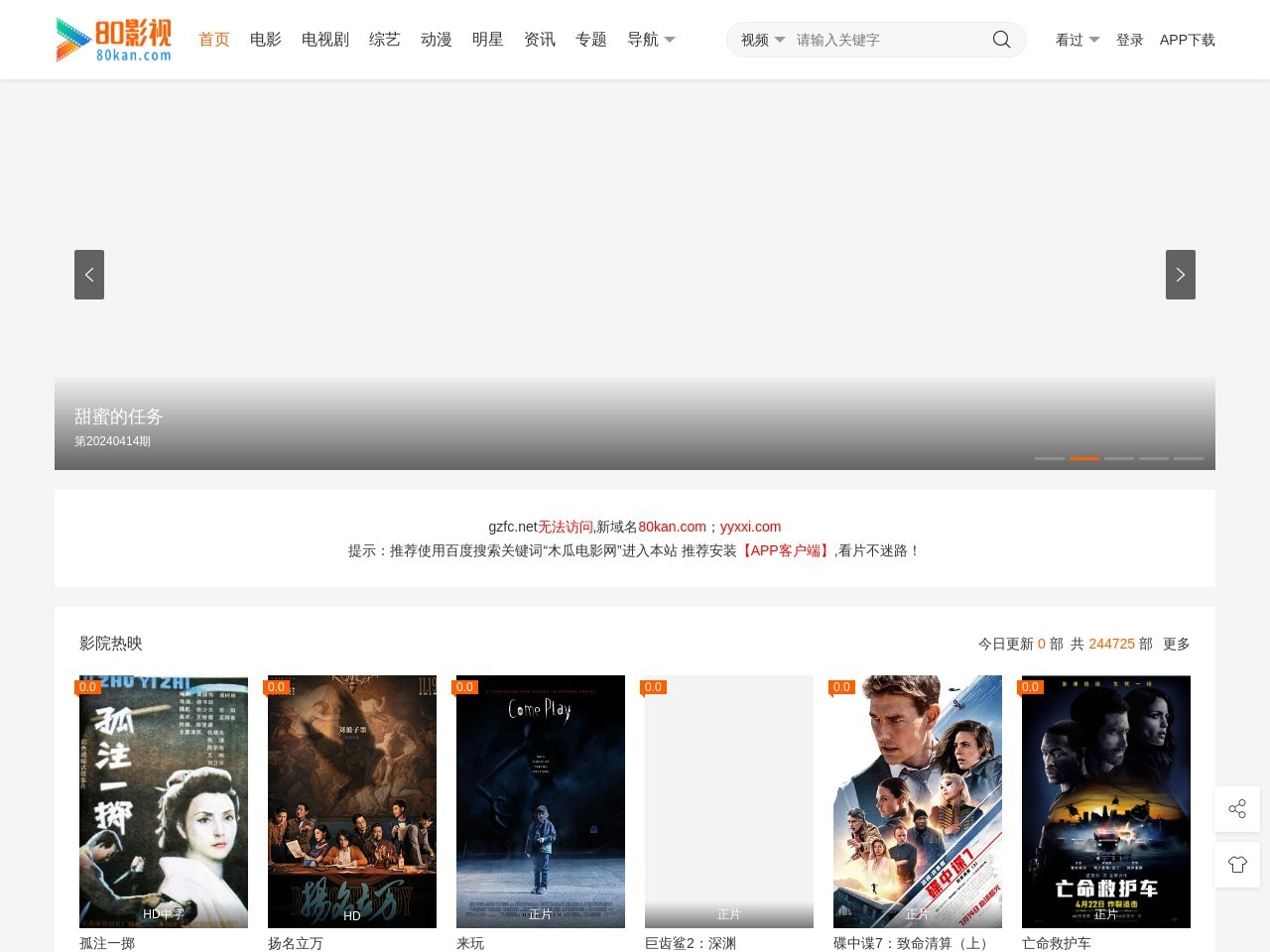Open the 亡命救护车 movie poster

(x=1105, y=801)
